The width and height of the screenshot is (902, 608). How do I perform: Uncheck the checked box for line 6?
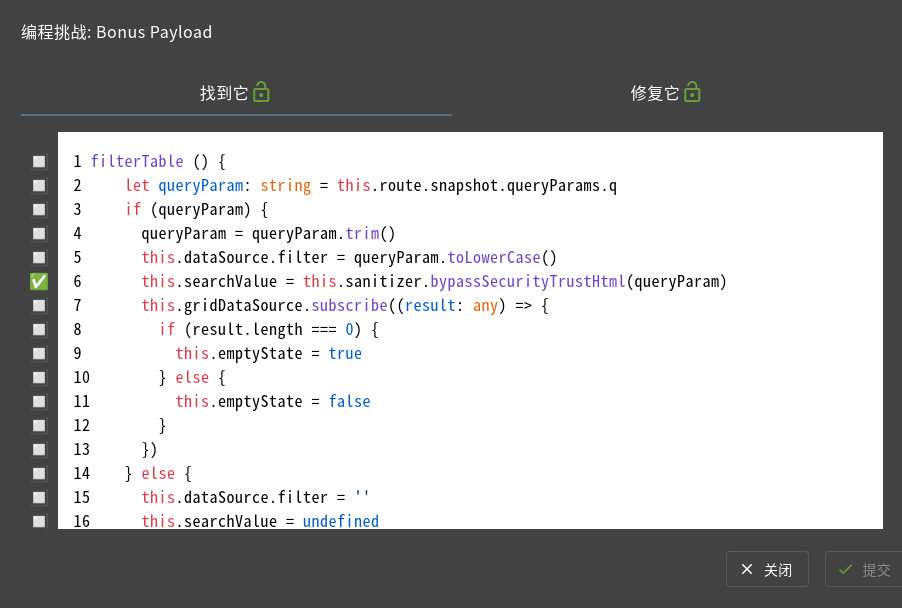click(x=39, y=281)
